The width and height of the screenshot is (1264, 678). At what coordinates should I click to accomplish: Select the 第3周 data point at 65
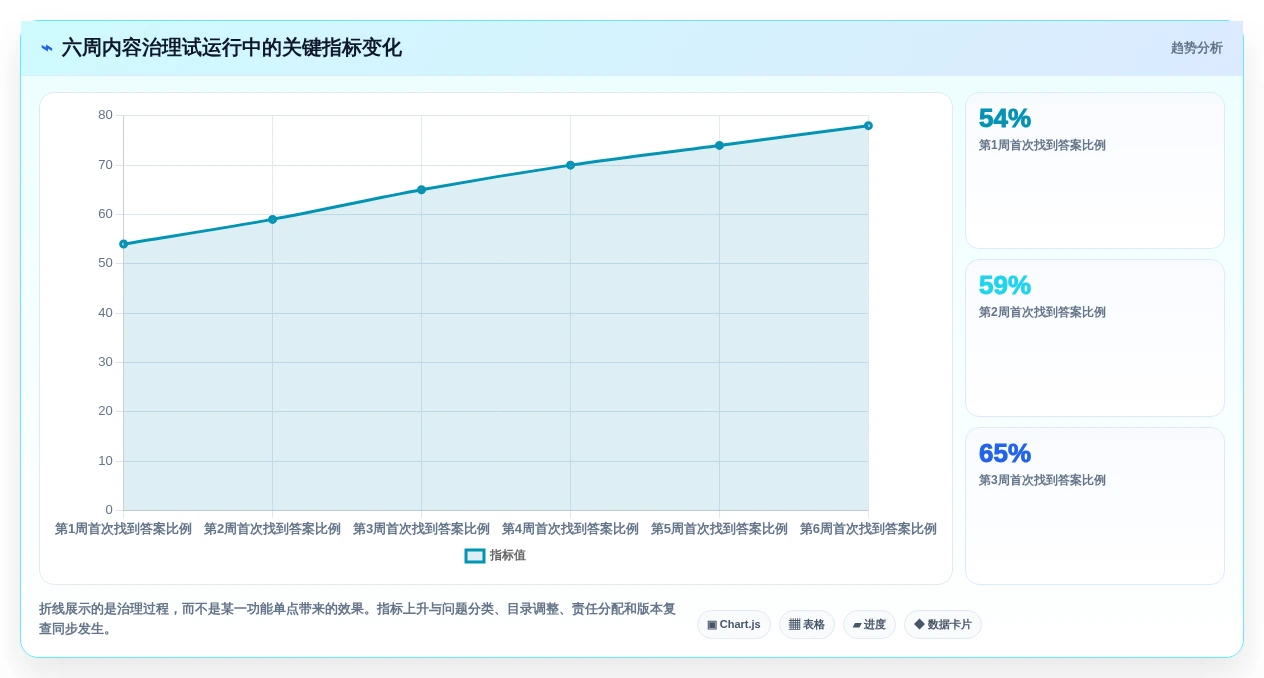tap(421, 190)
